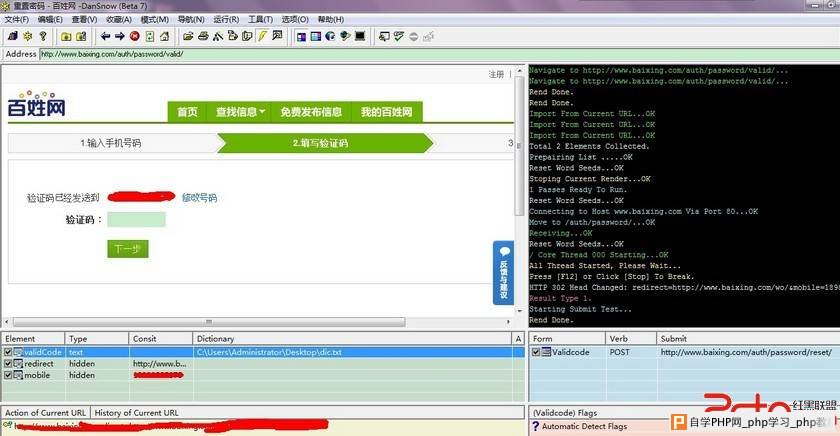The width and height of the screenshot is (840, 436).
Task: Click the 修改号码 link
Action: (199, 198)
